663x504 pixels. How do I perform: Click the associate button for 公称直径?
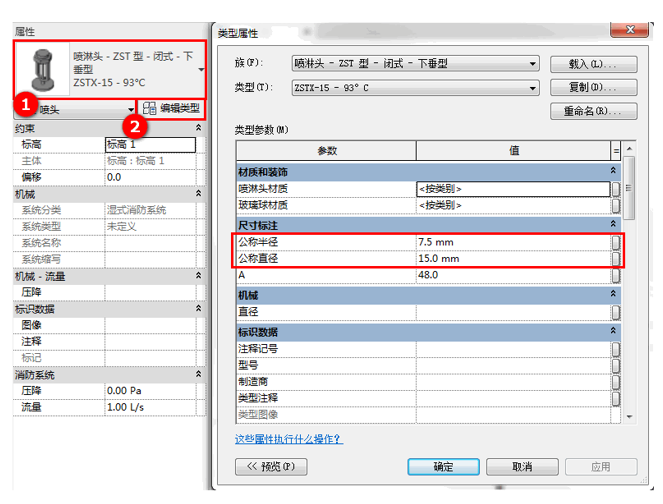pyautogui.click(x=616, y=259)
